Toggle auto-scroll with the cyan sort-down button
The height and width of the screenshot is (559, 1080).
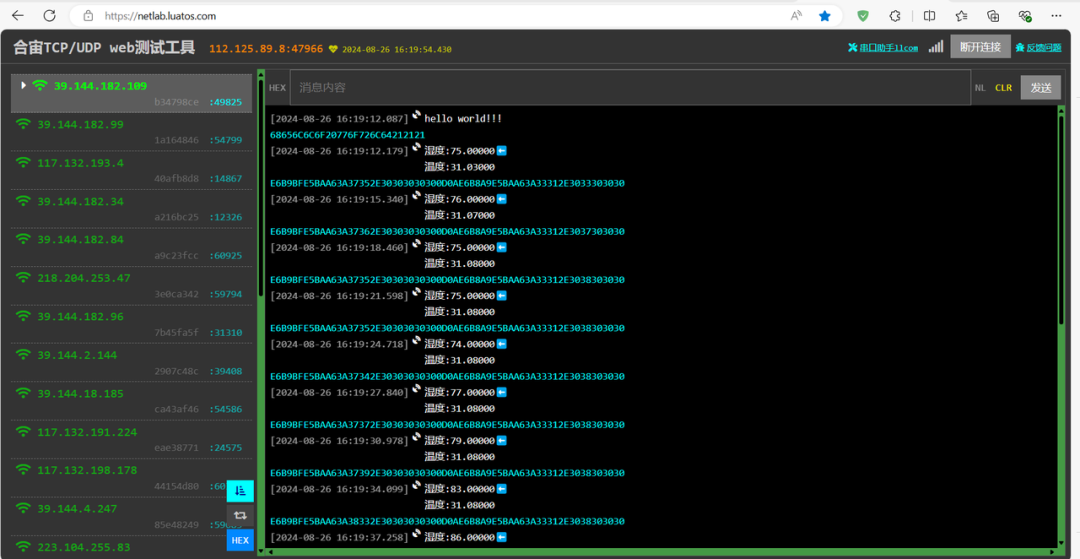tap(240, 491)
